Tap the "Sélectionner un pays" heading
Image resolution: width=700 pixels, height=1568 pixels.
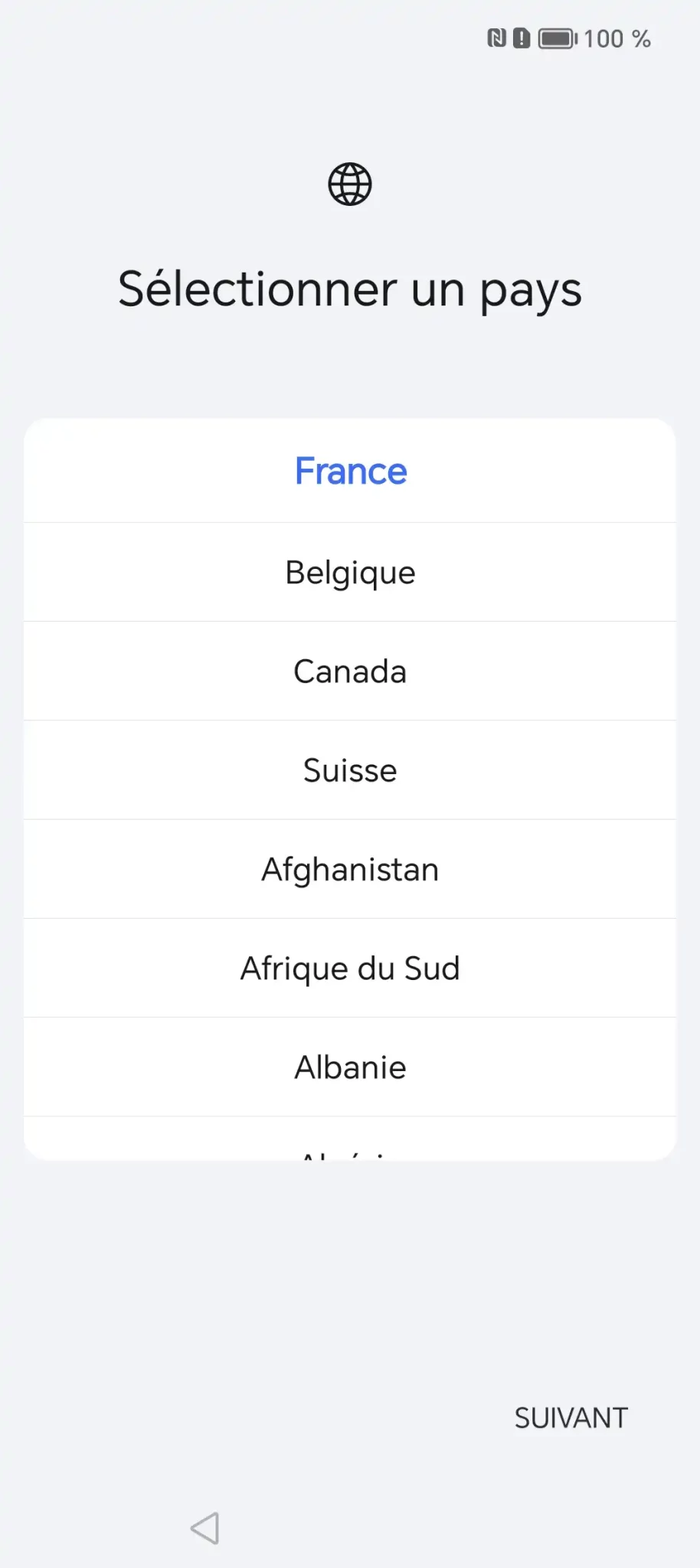coord(350,289)
